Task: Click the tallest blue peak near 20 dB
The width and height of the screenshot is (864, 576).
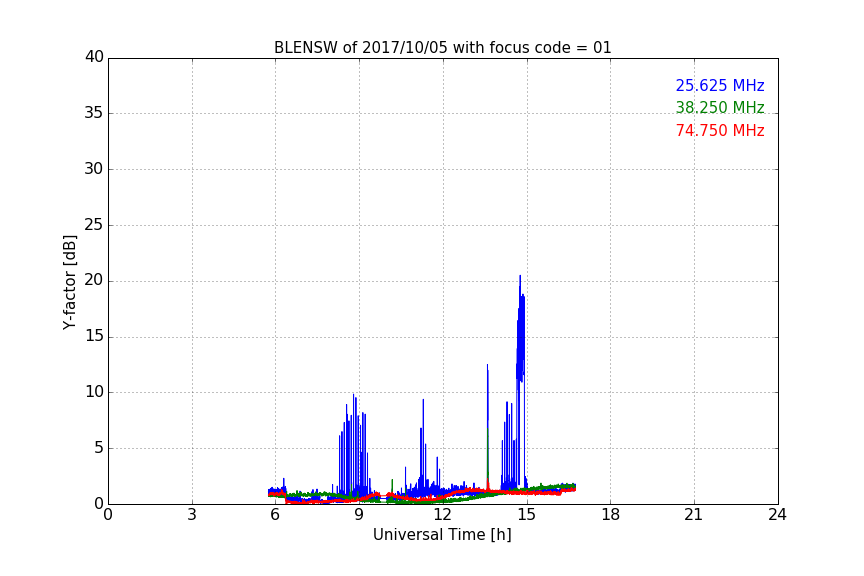Action: click(520, 331)
